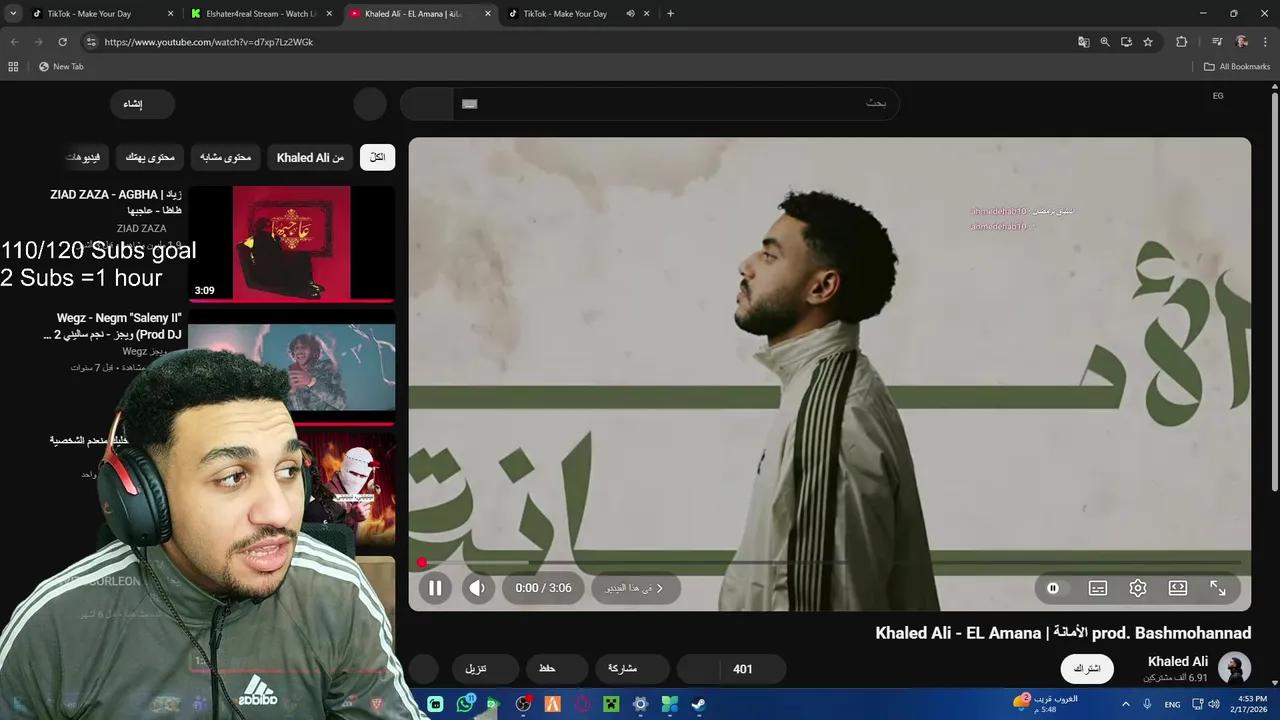Open the Khaled Ali channel avatar
Image resolution: width=1280 pixels, height=720 pixels.
click(1234, 668)
